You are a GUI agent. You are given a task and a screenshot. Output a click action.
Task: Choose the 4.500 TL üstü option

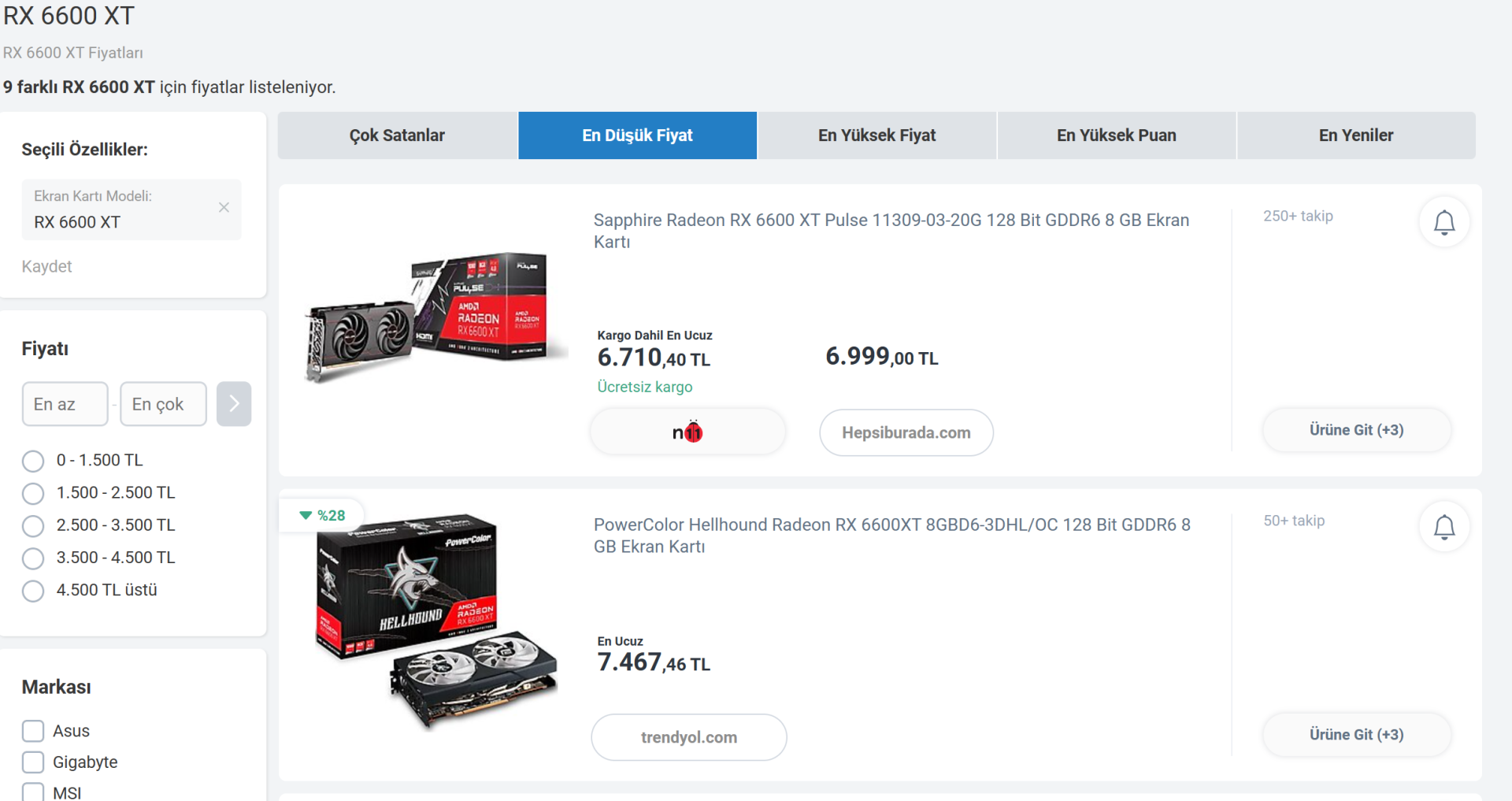(x=33, y=591)
